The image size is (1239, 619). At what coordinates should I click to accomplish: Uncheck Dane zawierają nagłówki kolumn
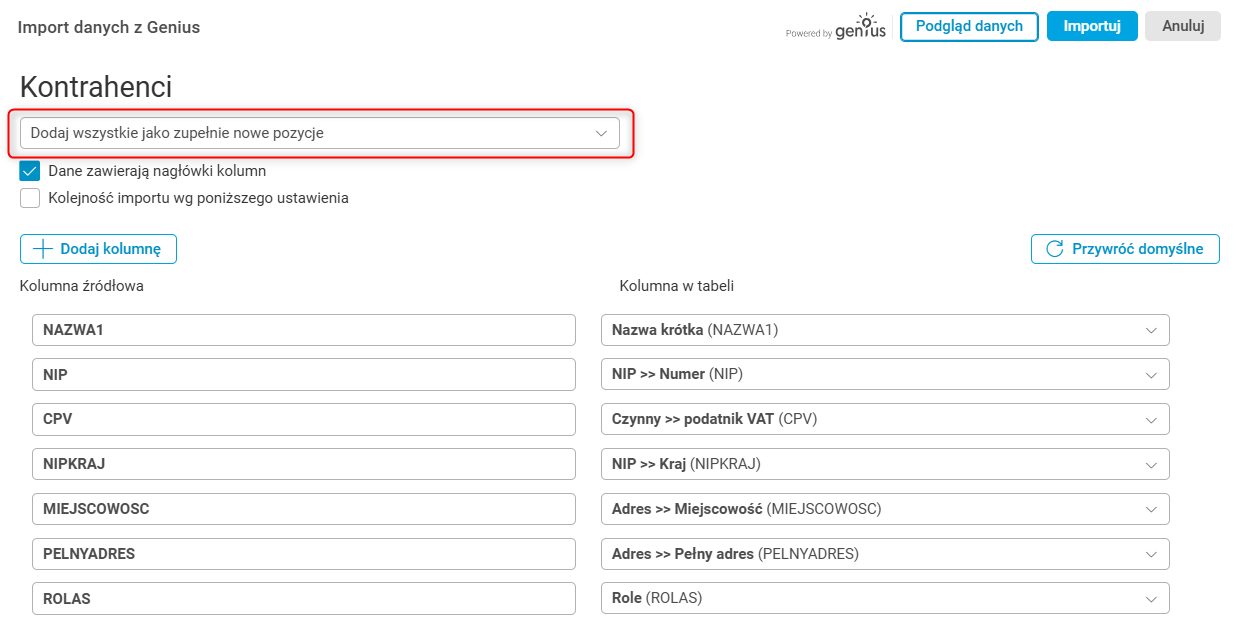pyautogui.click(x=30, y=171)
